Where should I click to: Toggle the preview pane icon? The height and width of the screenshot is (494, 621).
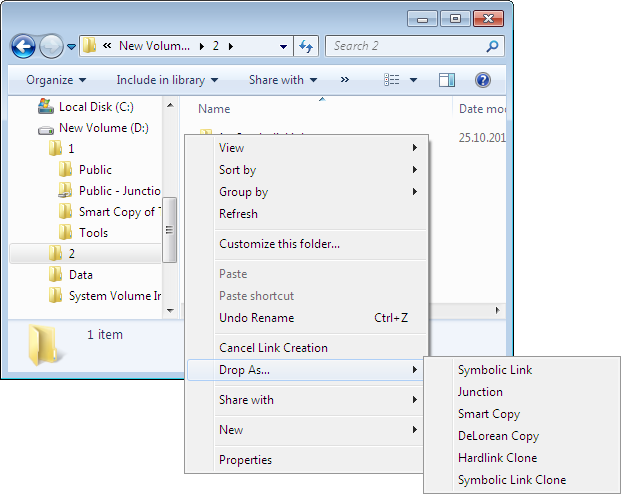[x=447, y=80]
